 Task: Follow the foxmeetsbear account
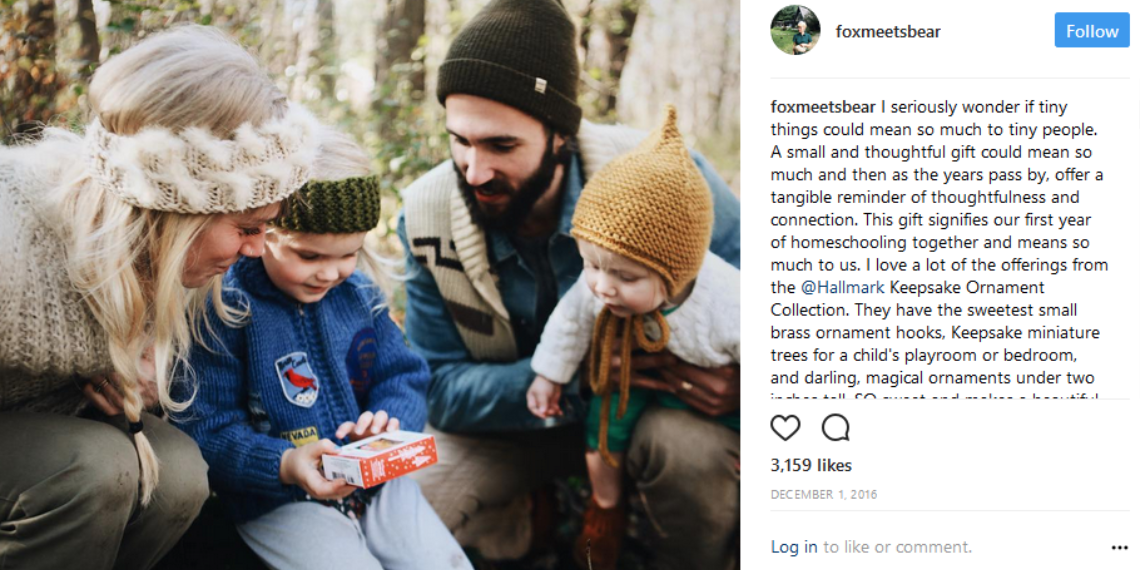point(1092,31)
